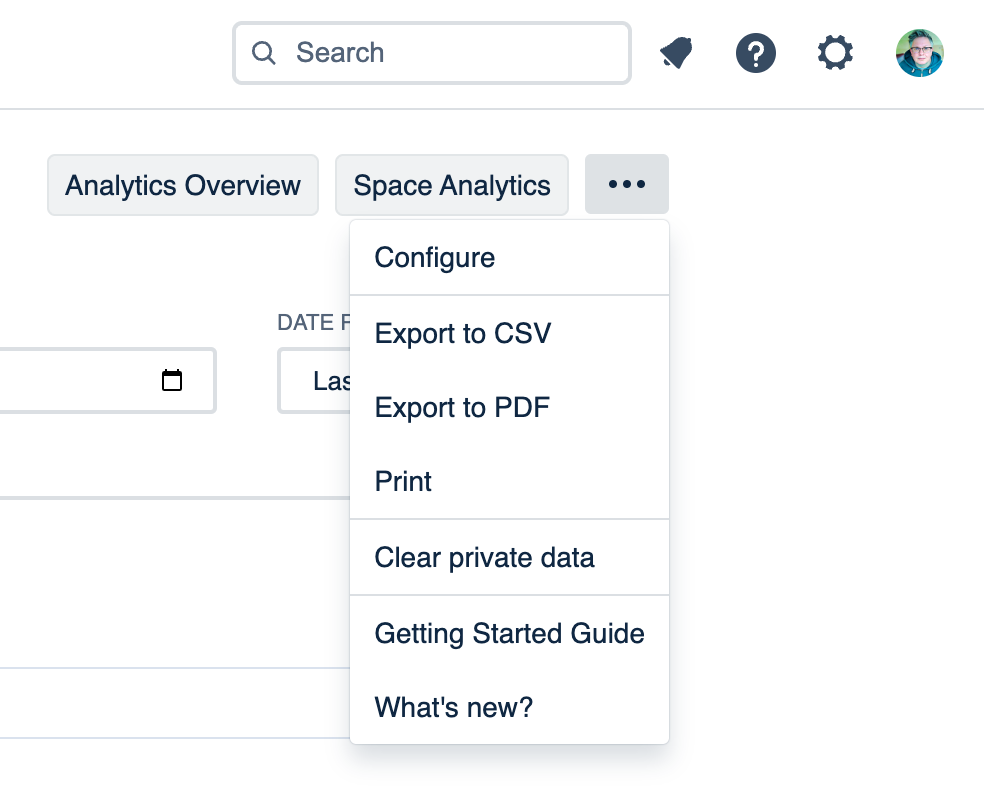Image resolution: width=984 pixels, height=806 pixels.
Task: Open the user profile avatar menu
Action: click(919, 53)
